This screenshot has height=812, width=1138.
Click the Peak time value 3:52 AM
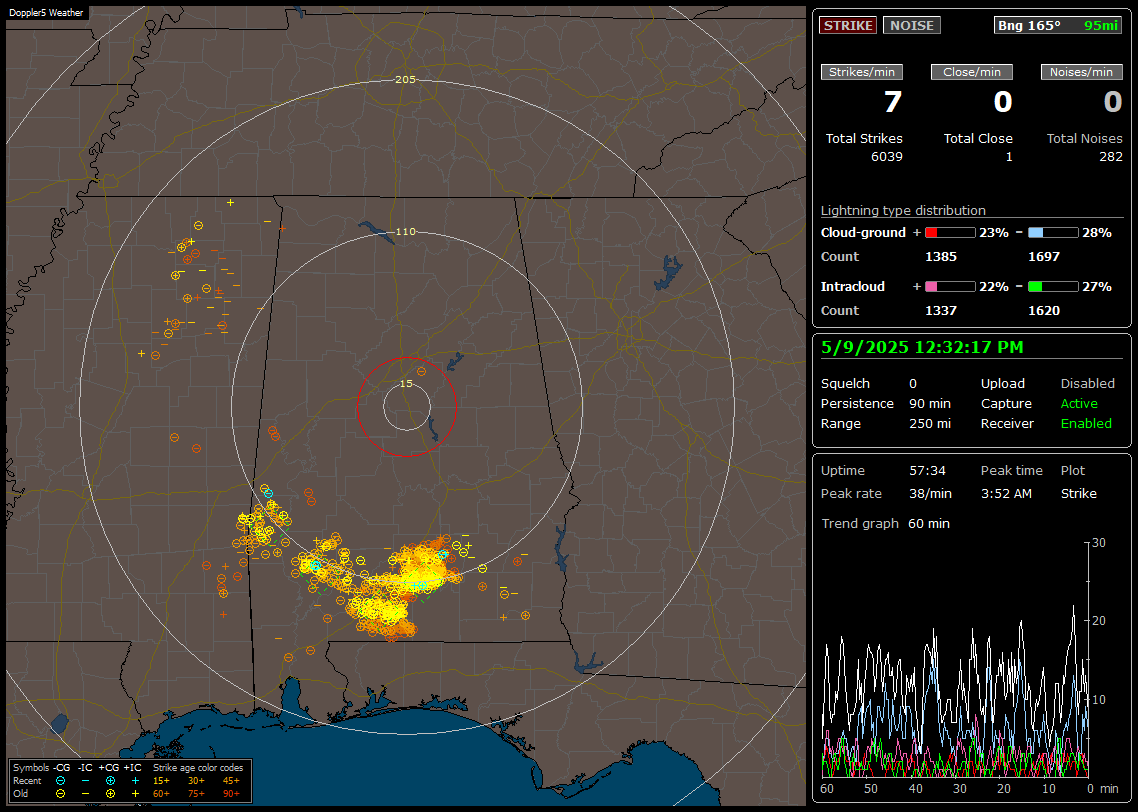click(x=1006, y=493)
